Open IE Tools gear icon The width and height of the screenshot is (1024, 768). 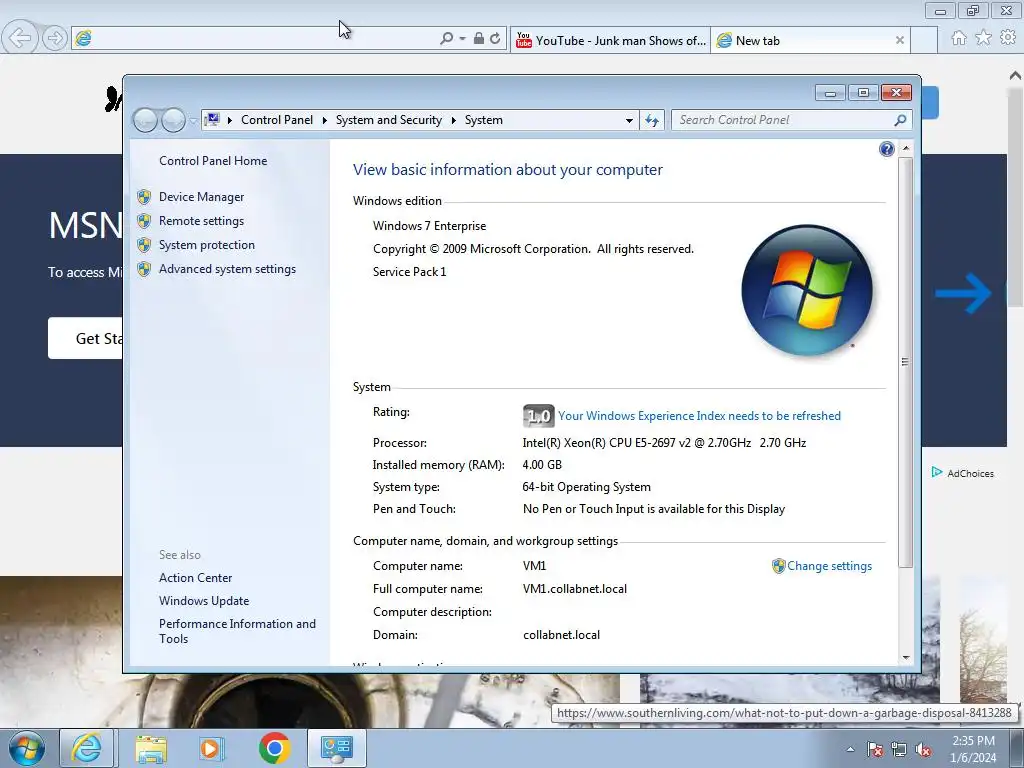tap(1008, 38)
